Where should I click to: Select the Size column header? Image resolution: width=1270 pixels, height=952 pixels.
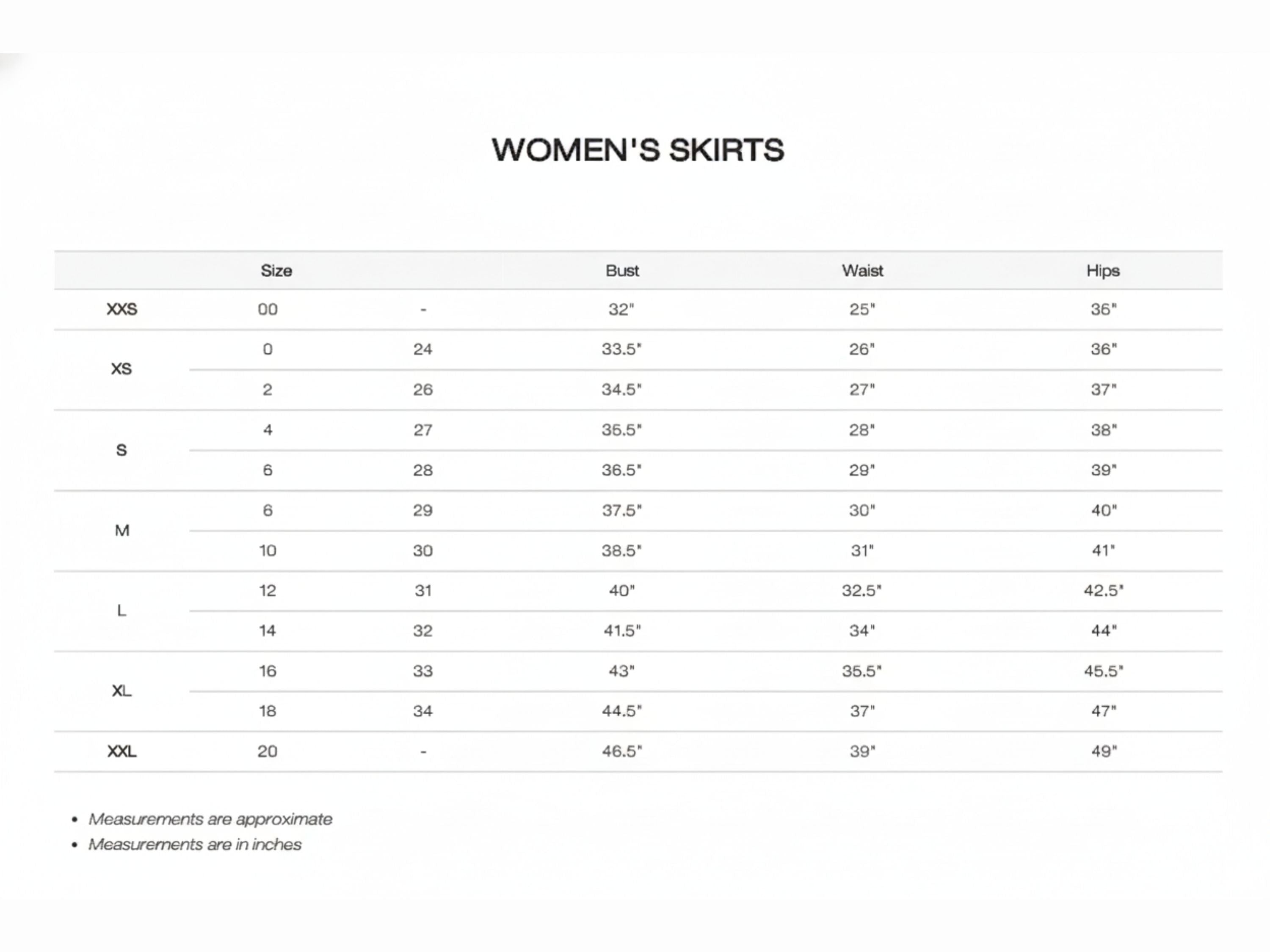pyautogui.click(x=276, y=271)
